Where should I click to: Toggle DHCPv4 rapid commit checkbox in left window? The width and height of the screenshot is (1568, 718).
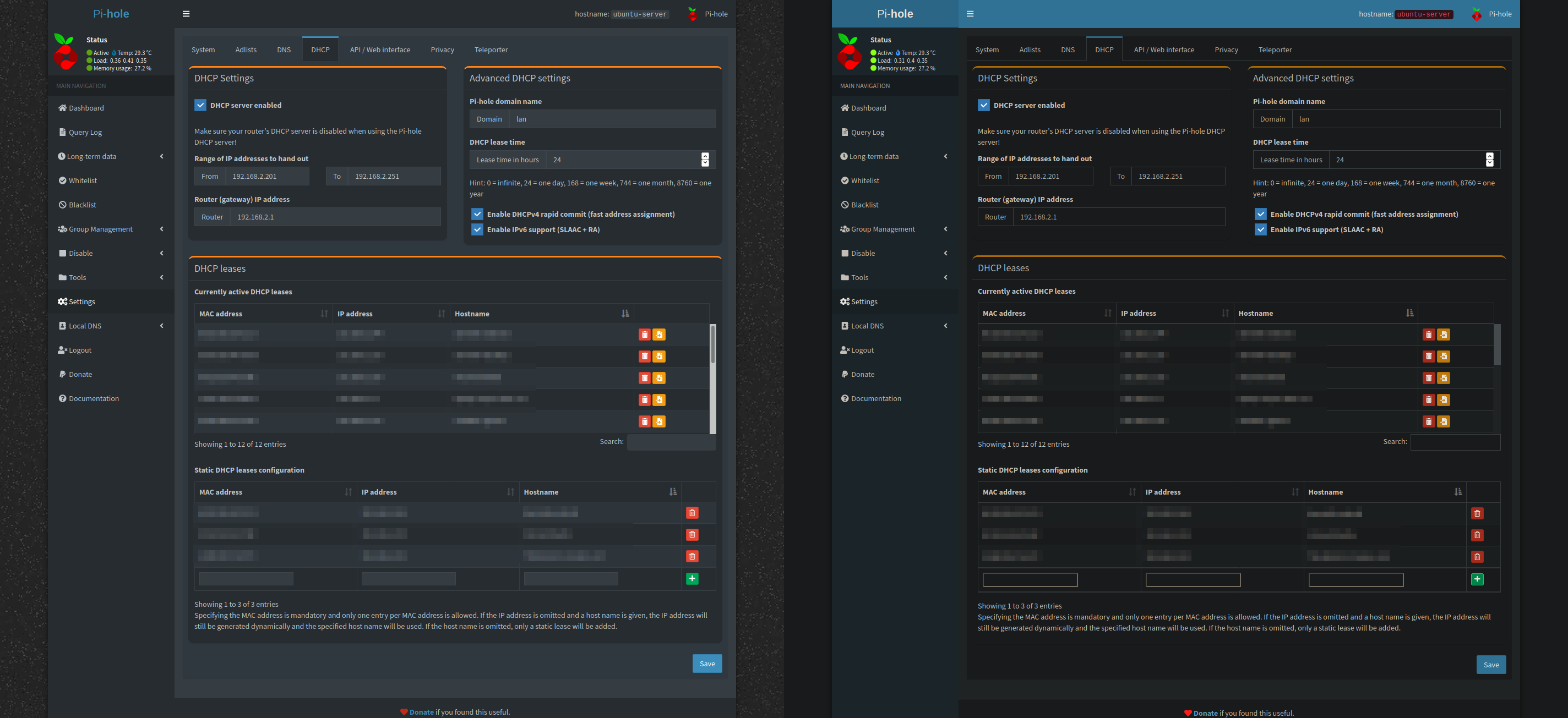[x=477, y=214]
